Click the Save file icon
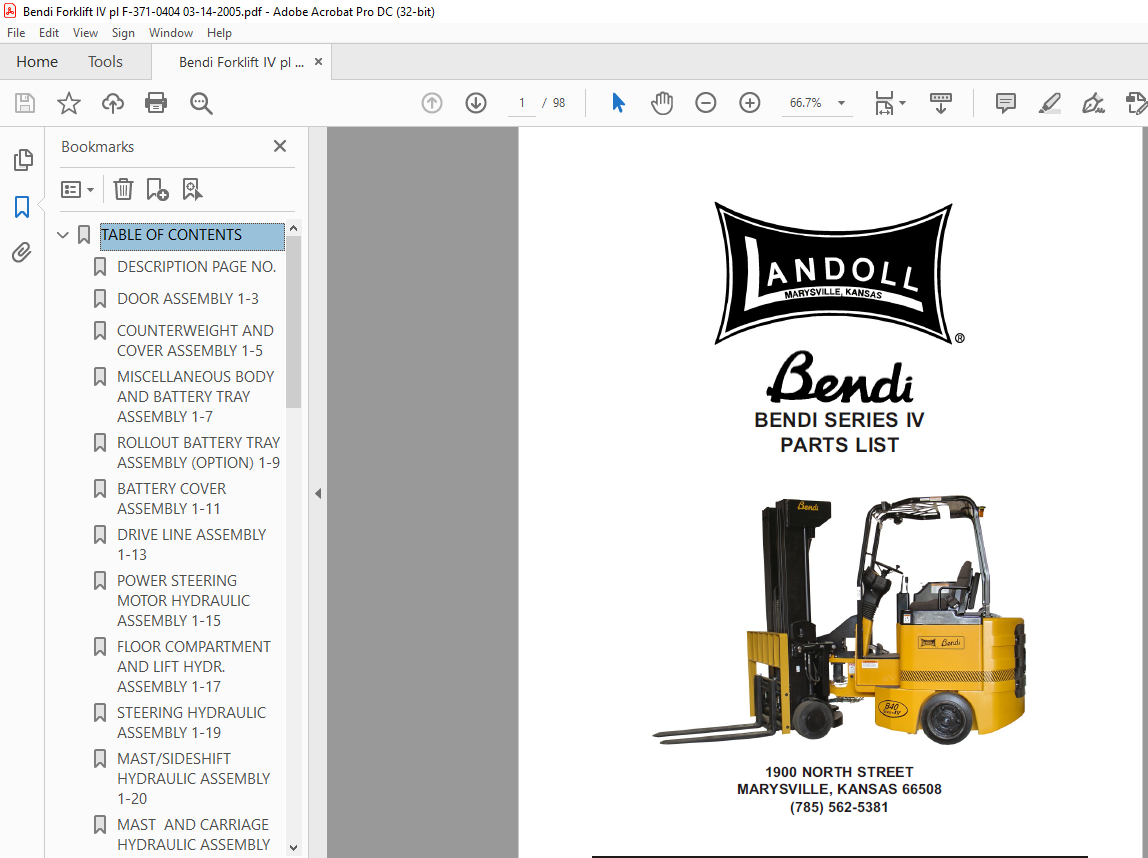The height and width of the screenshot is (858, 1148). (x=25, y=103)
